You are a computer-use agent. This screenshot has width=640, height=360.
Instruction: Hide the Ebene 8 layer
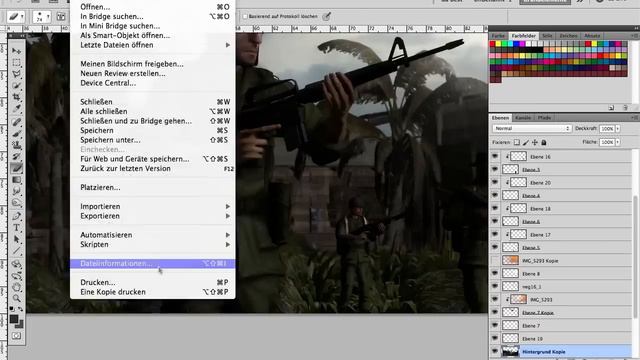[x=495, y=273]
